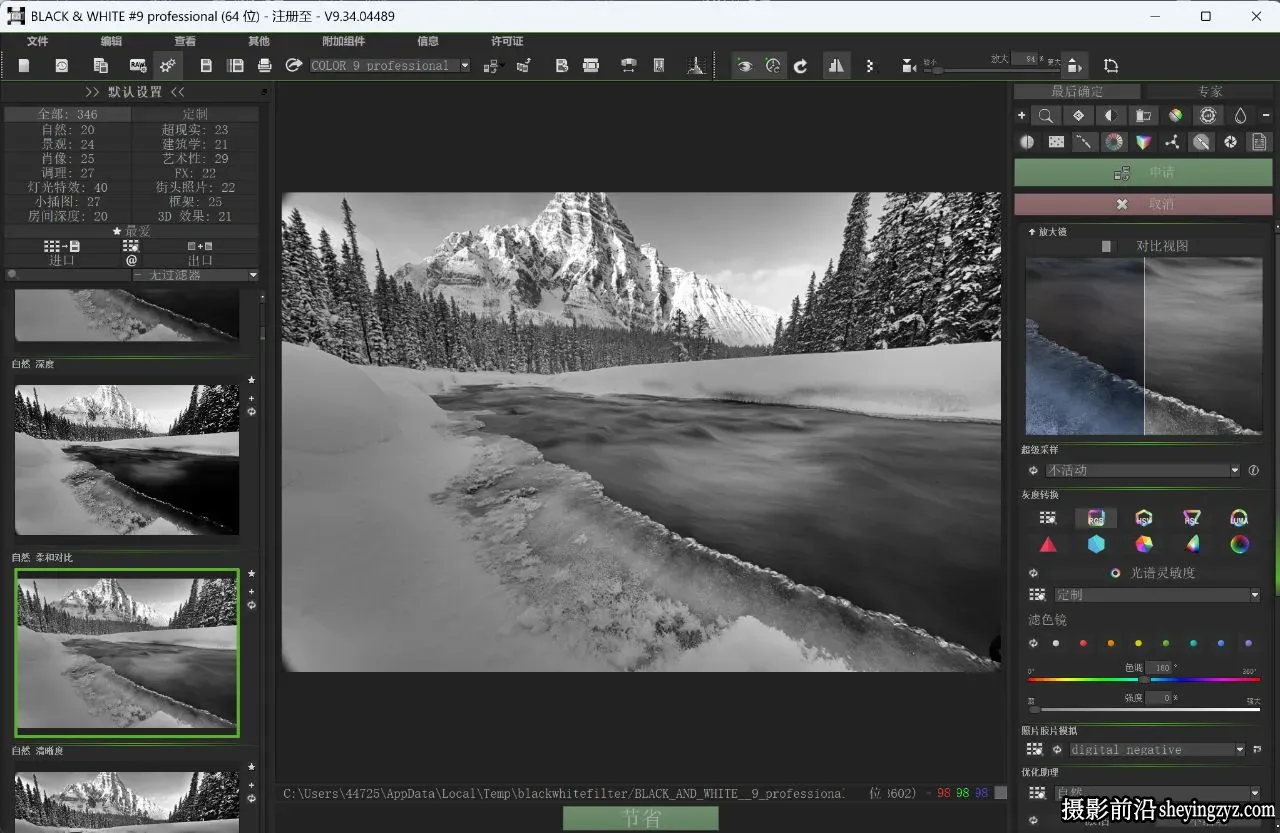Choose the blue hexagon conversion icon

pyautogui.click(x=1096, y=545)
